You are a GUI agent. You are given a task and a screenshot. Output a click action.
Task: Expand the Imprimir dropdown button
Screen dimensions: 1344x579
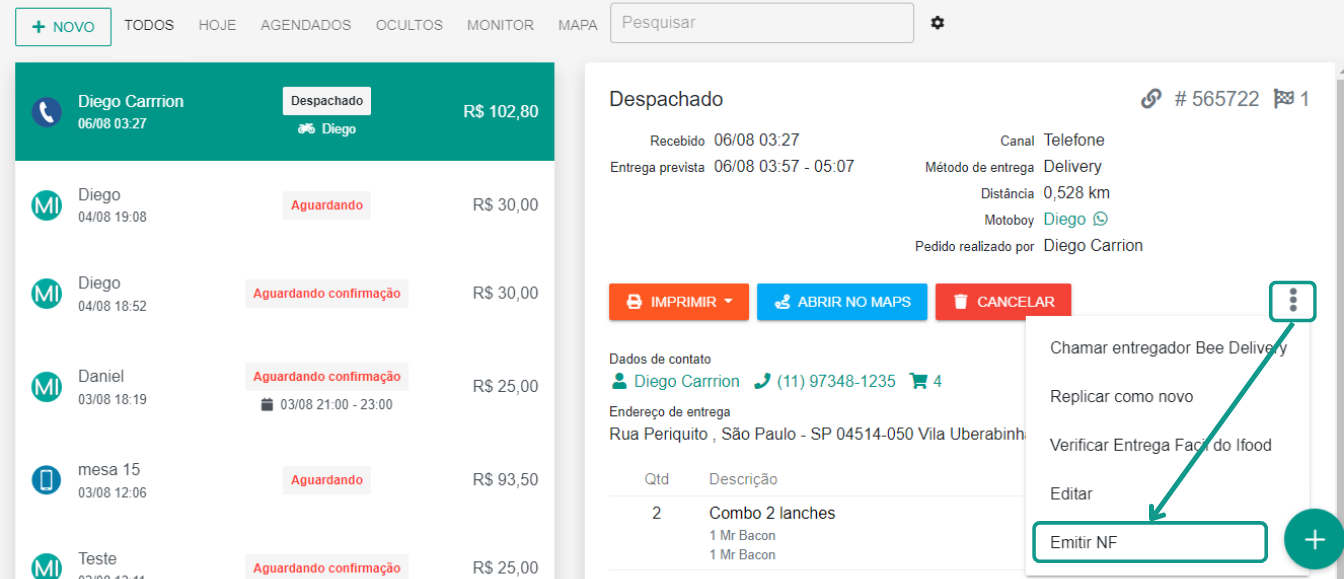(678, 302)
